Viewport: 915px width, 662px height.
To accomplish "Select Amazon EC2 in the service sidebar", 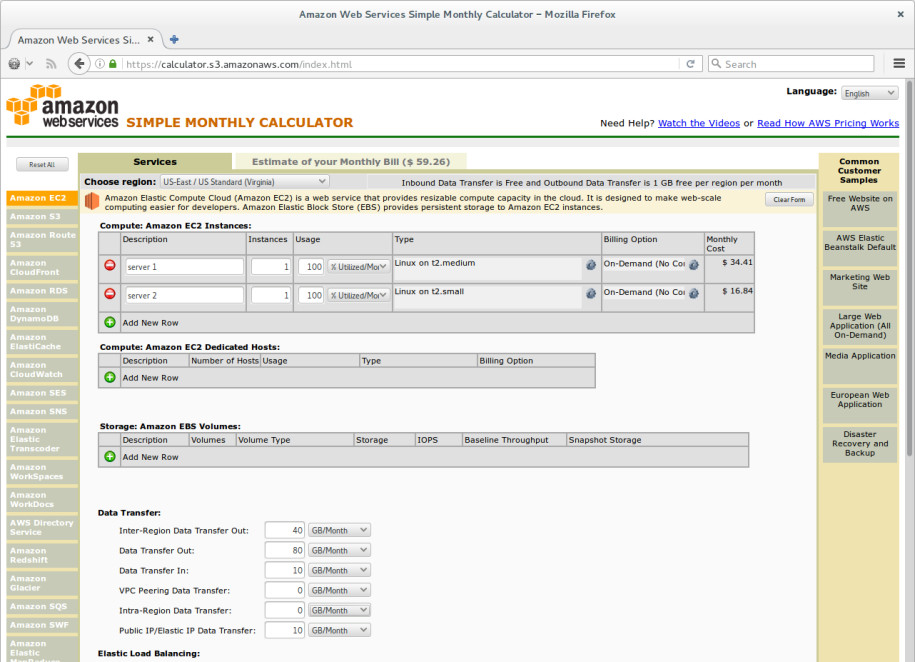I will tap(42, 198).
